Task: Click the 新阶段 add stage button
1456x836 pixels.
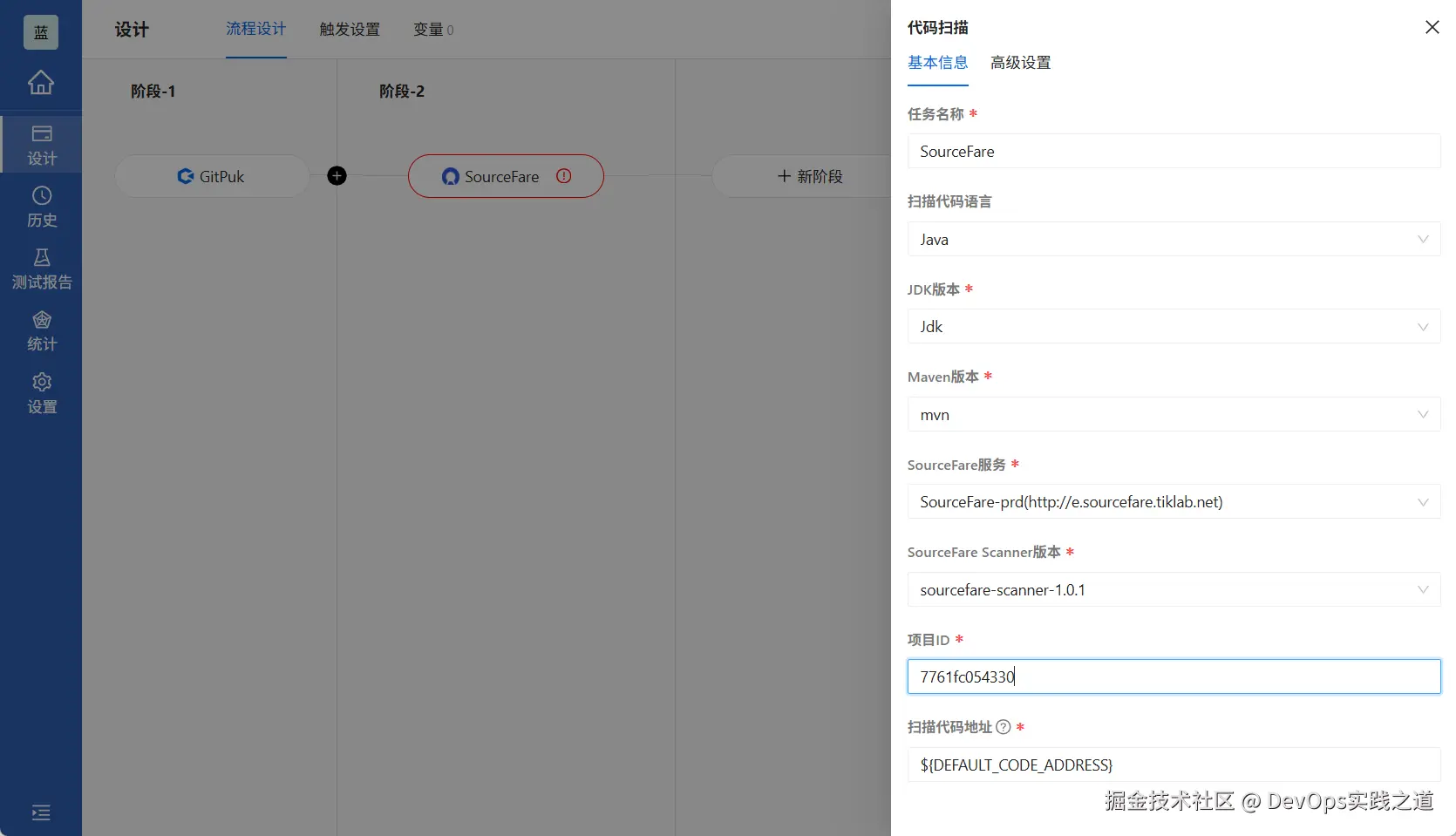Action: [810, 176]
